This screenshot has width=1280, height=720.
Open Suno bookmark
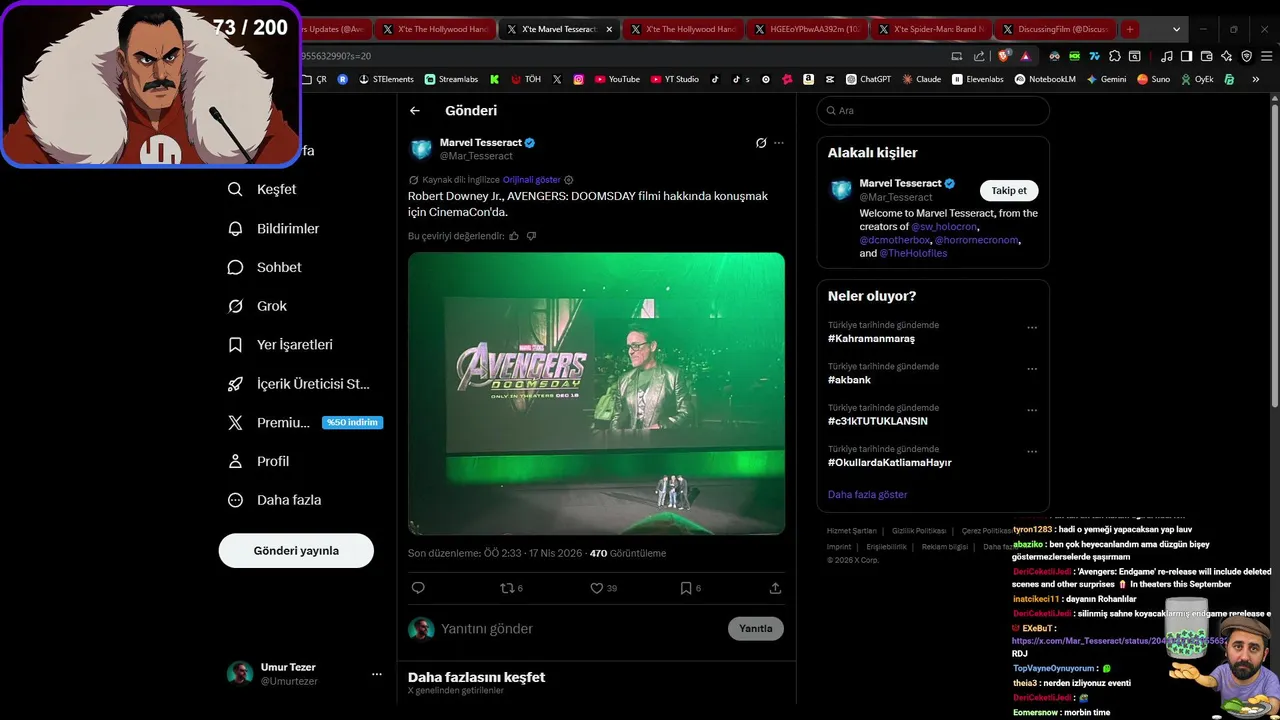(1153, 79)
